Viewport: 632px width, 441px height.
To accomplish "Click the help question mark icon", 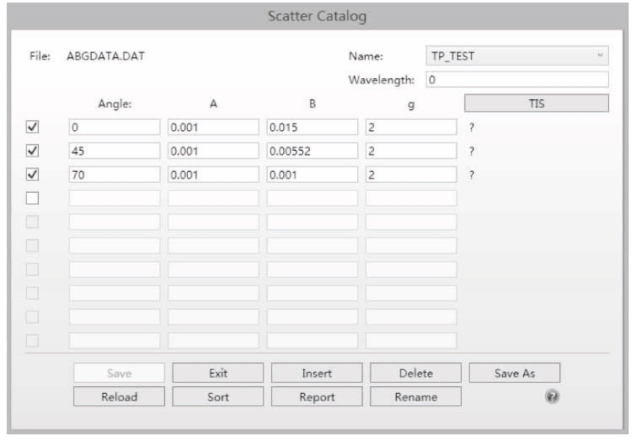I will (x=551, y=396).
